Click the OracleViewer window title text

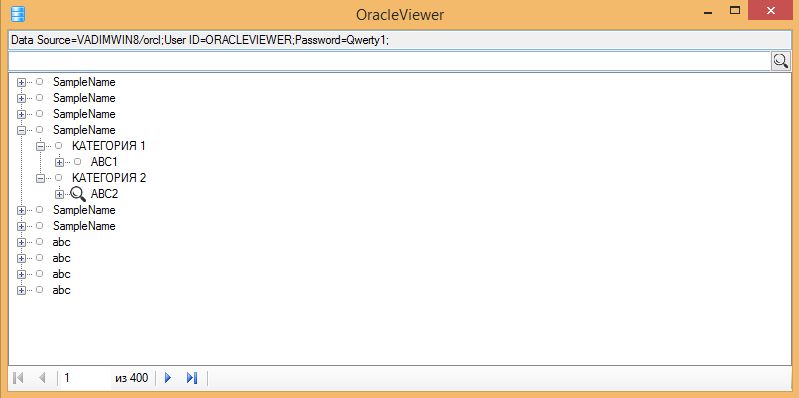point(400,15)
